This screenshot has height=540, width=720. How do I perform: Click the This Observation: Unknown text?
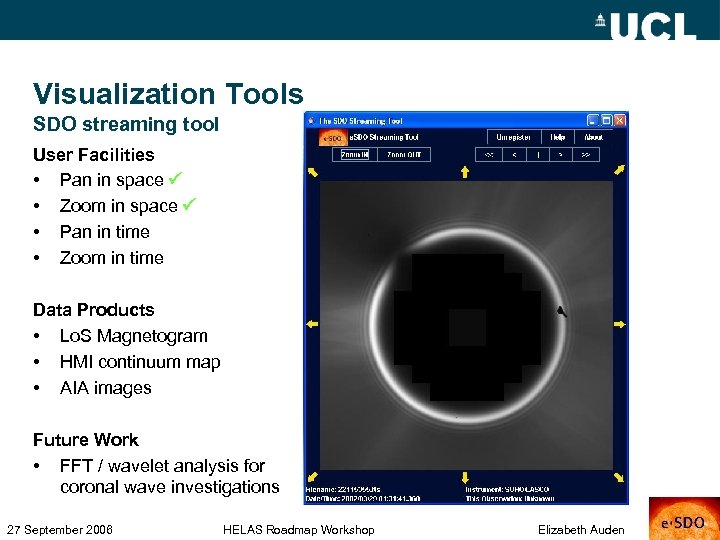click(510, 499)
